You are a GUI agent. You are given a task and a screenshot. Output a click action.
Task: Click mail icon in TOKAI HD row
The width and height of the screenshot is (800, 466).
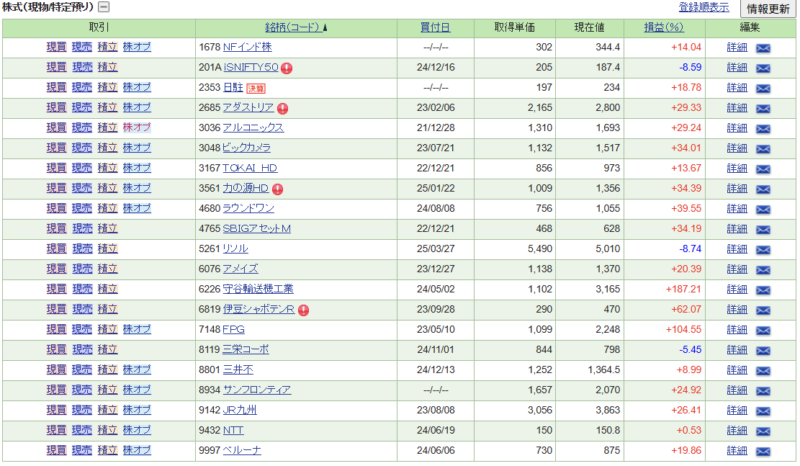pyautogui.click(x=763, y=169)
